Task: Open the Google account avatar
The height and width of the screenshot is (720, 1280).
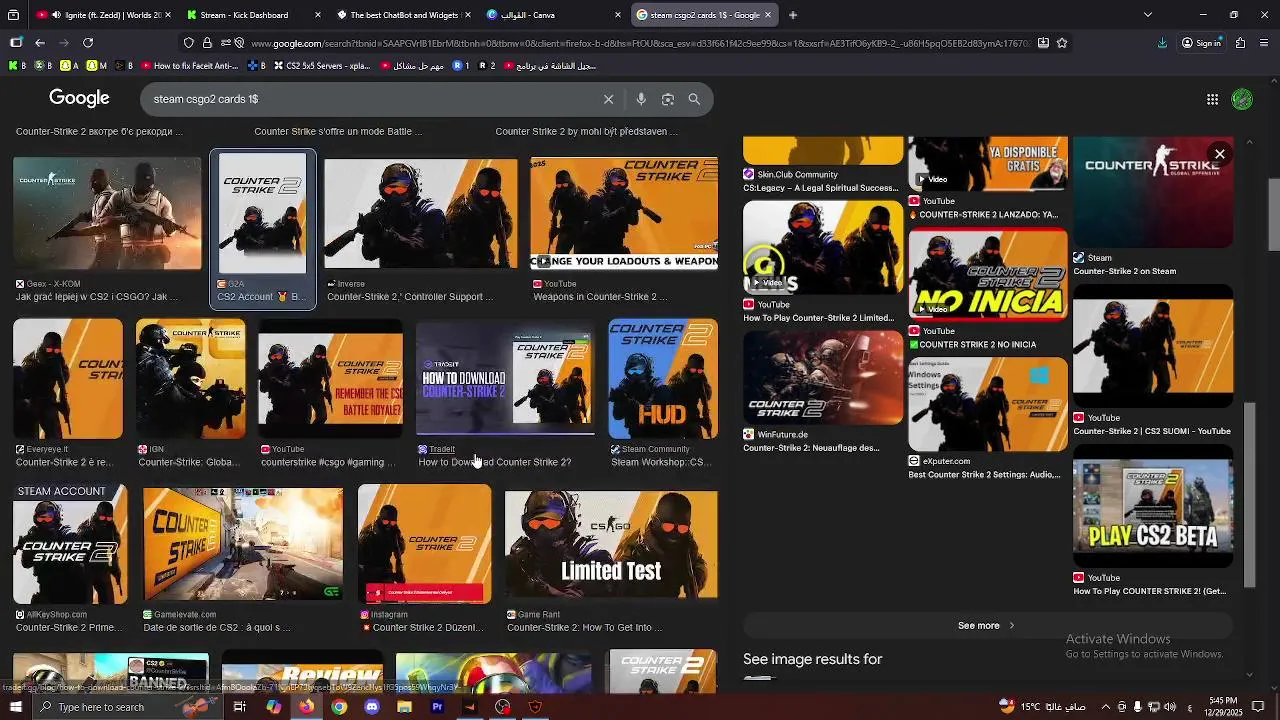Action: (1242, 99)
